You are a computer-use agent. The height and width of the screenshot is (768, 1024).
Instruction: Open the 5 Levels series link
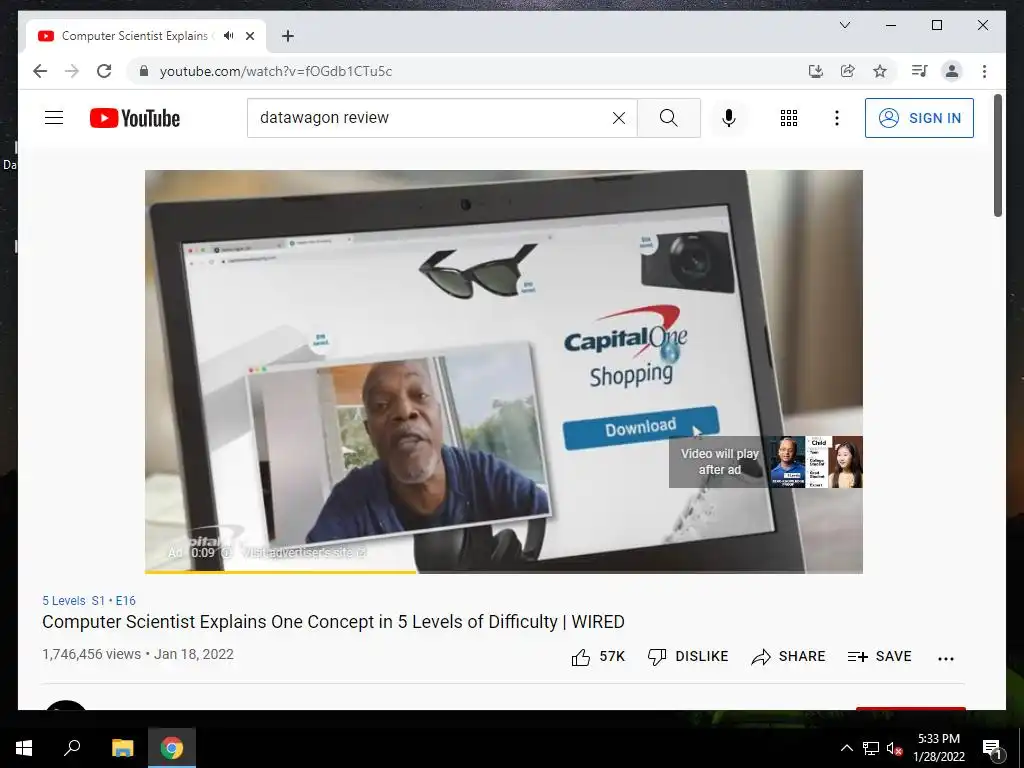click(64, 601)
